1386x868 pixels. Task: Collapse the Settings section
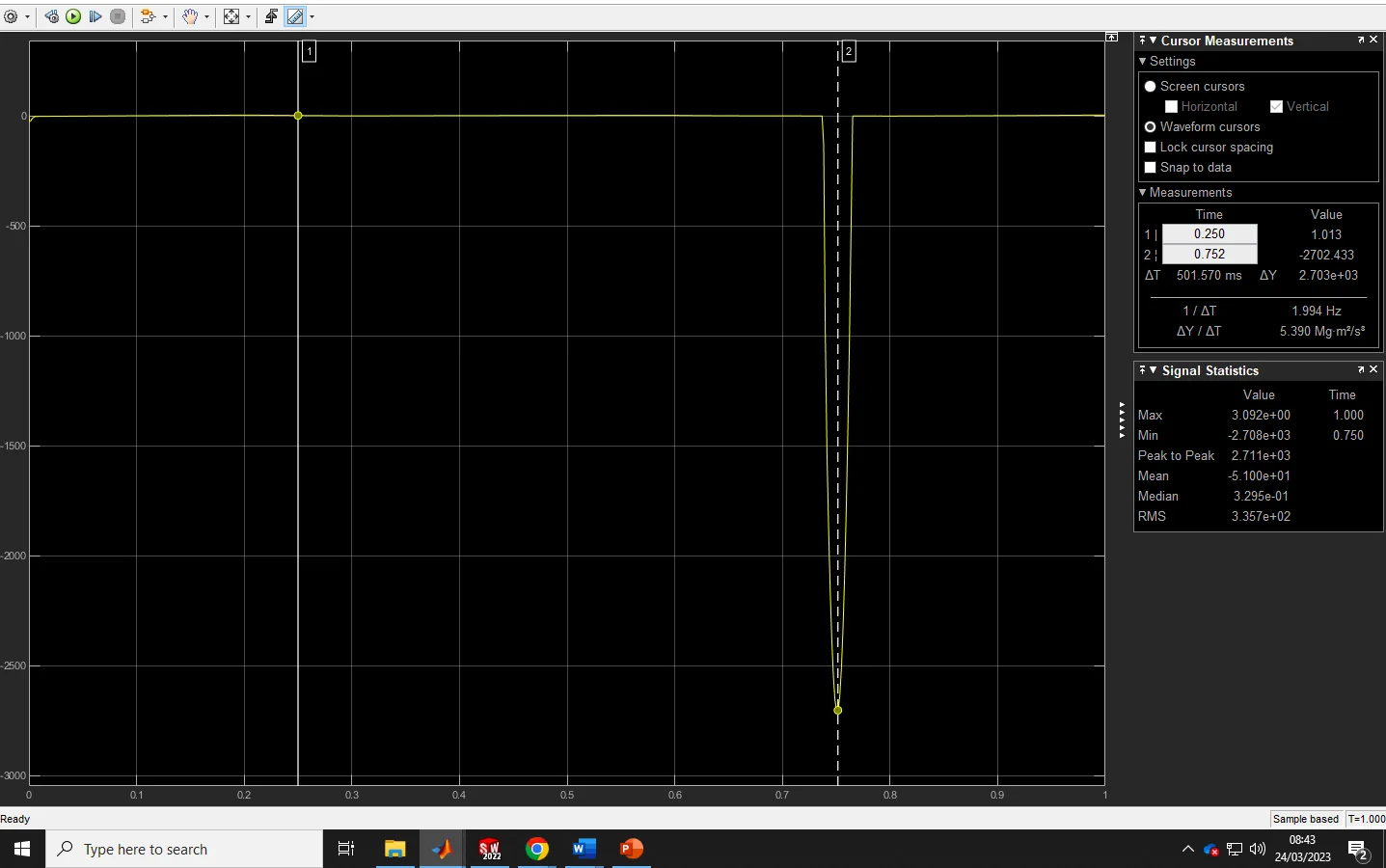[x=1143, y=62]
